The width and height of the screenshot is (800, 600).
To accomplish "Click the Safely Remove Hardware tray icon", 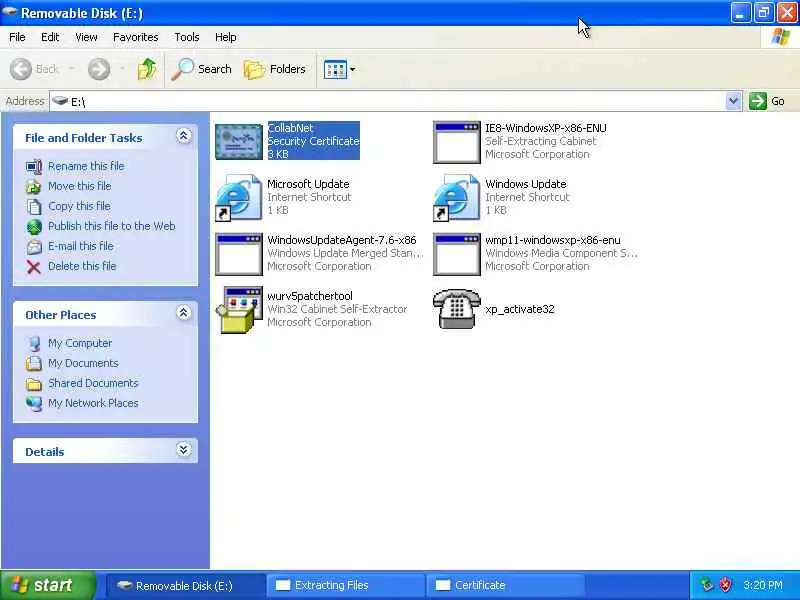I will [x=706, y=585].
